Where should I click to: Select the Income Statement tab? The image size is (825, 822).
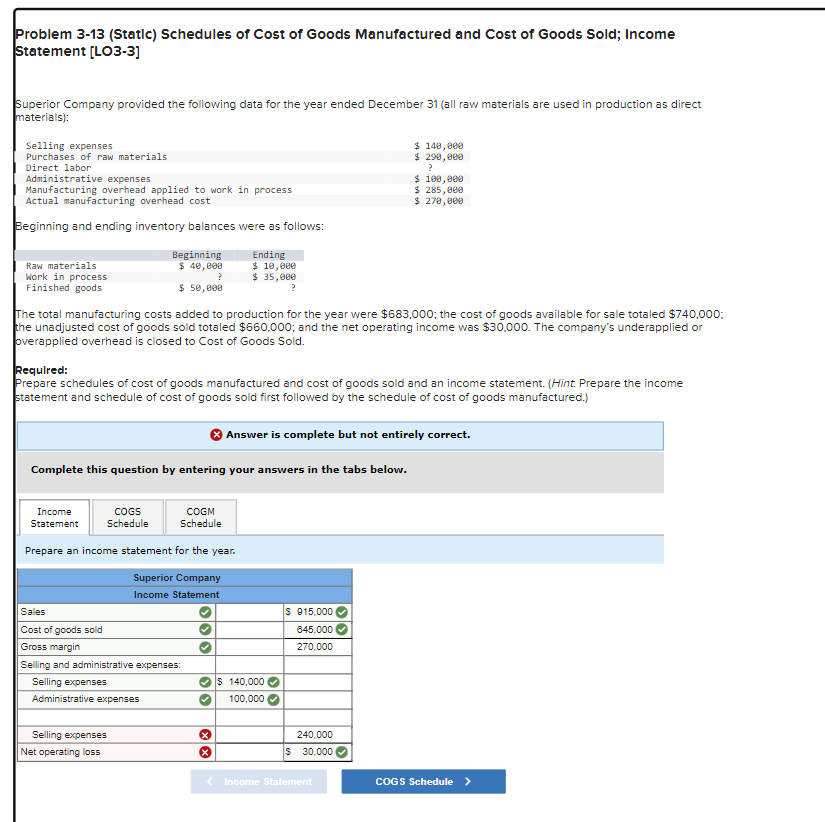53,516
